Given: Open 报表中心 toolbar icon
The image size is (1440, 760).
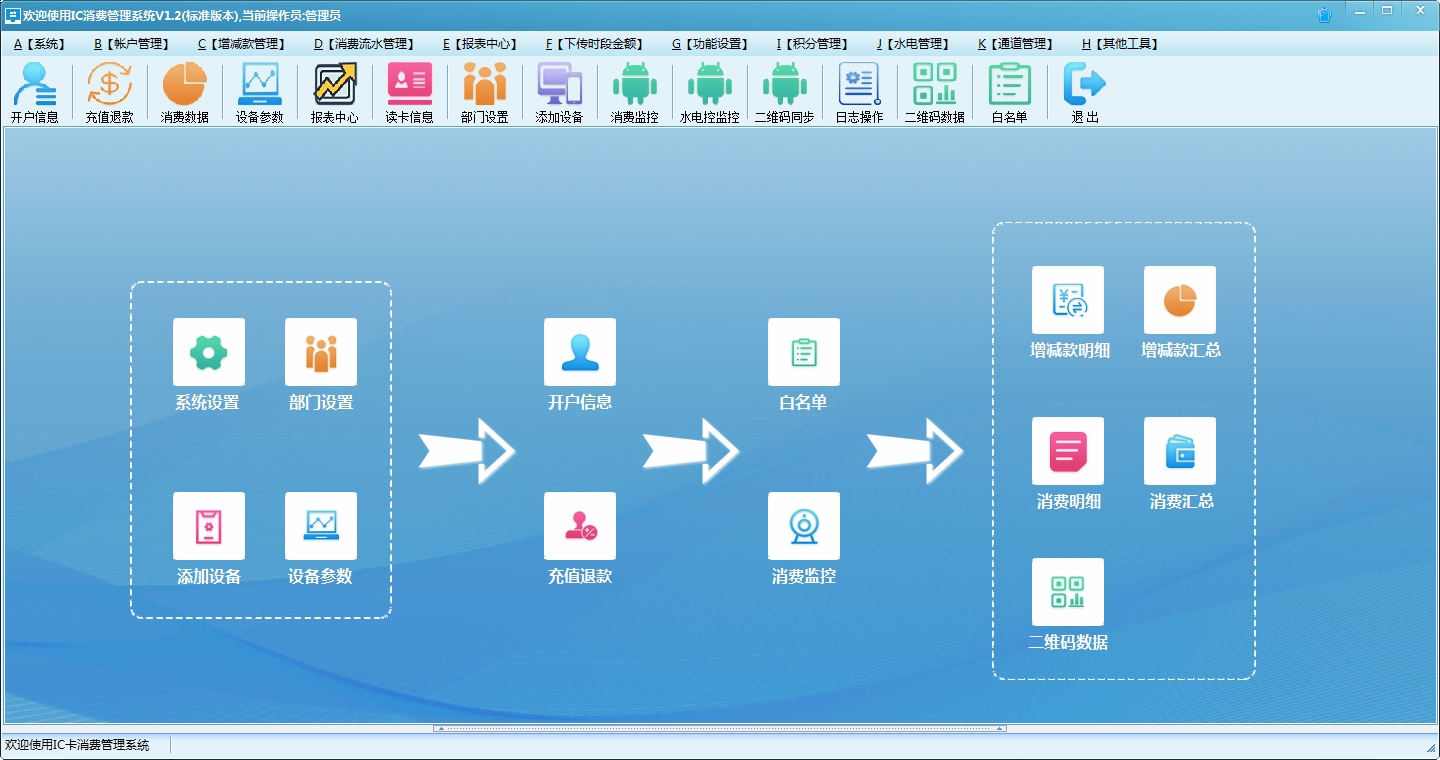Looking at the screenshot, I should [x=335, y=92].
